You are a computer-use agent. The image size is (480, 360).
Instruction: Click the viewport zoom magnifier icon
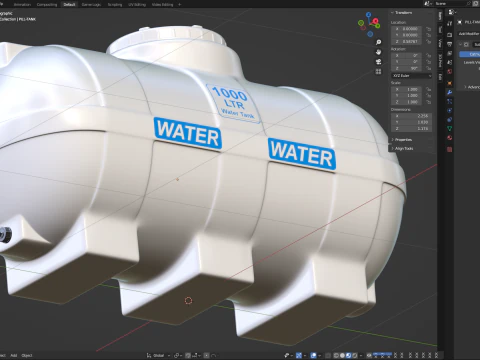378,42
